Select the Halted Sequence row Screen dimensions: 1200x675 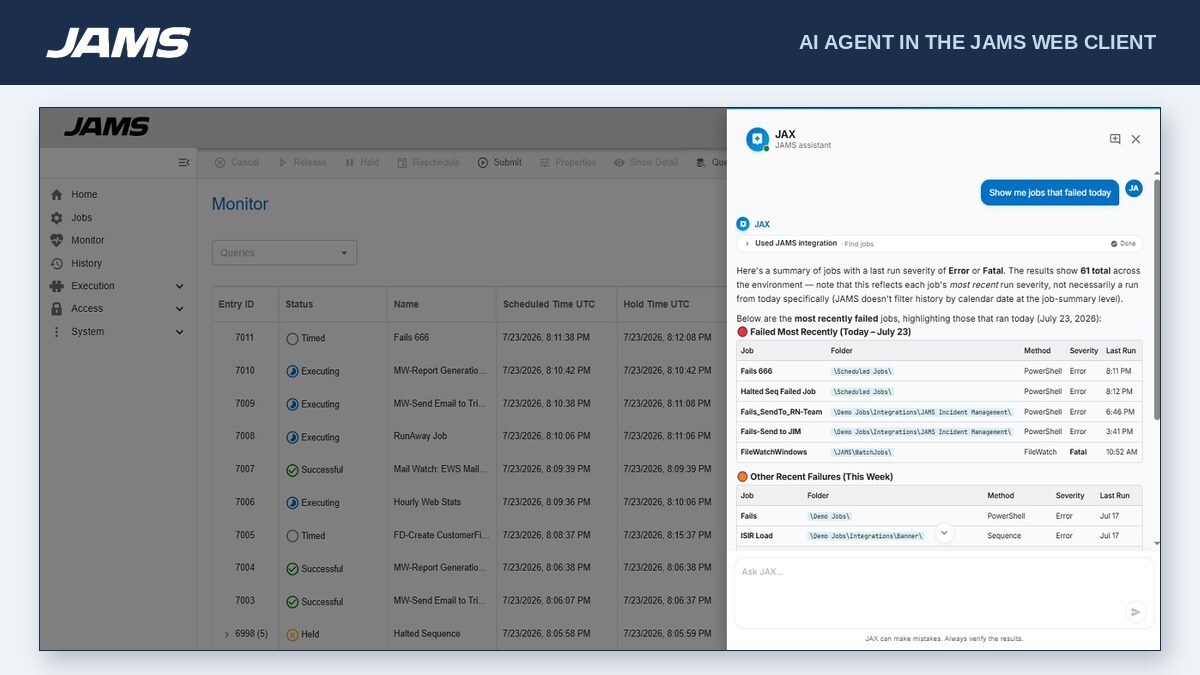click(x=470, y=634)
